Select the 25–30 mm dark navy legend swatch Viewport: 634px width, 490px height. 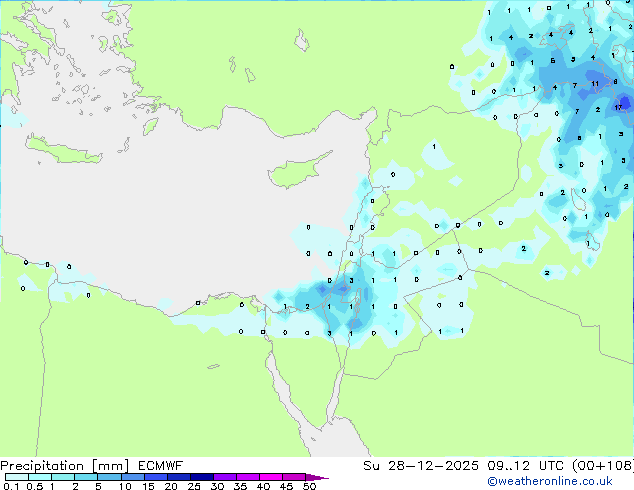coord(202,477)
